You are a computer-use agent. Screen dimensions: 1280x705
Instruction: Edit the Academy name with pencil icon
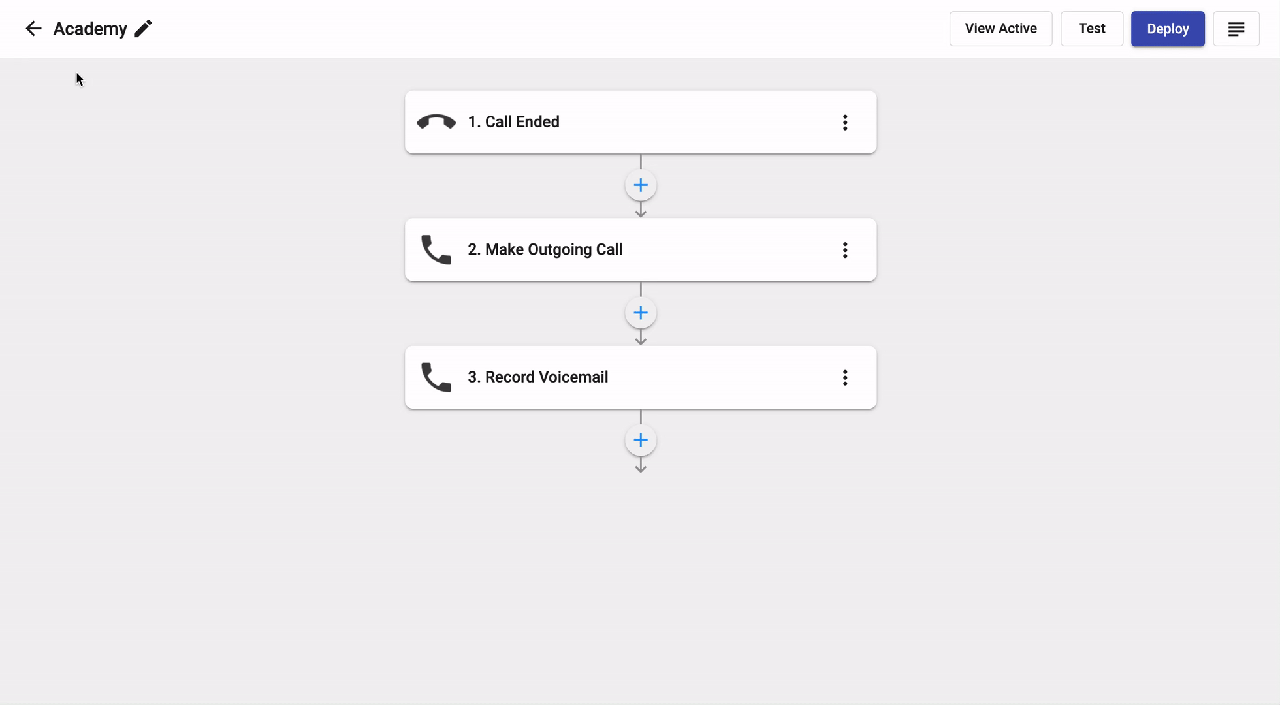click(x=143, y=29)
